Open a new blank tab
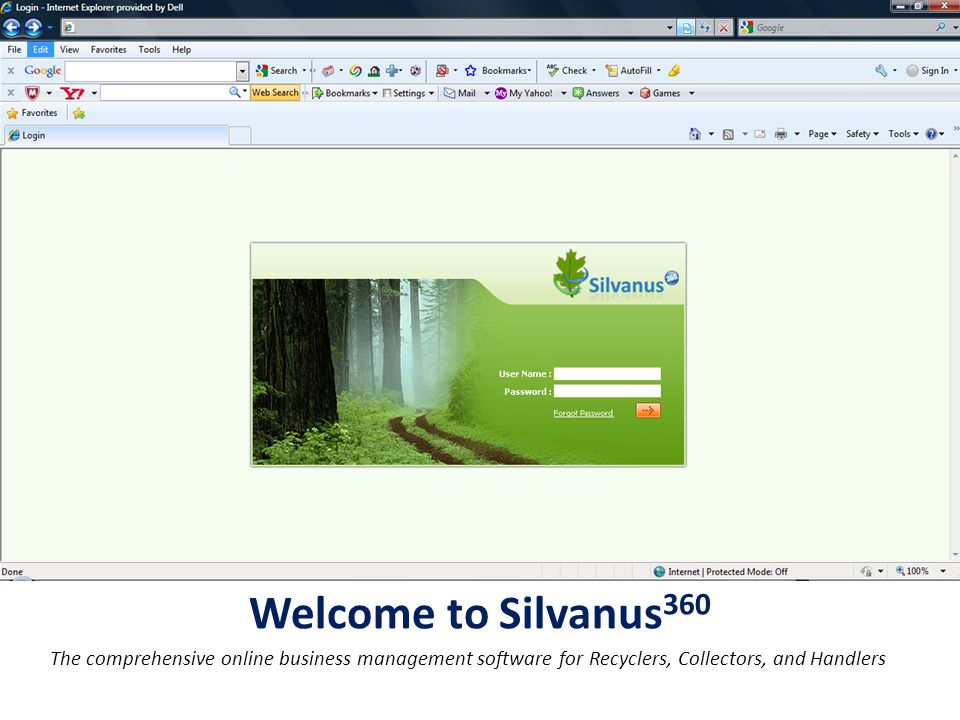Image resolution: width=960 pixels, height=720 pixels. [x=240, y=136]
